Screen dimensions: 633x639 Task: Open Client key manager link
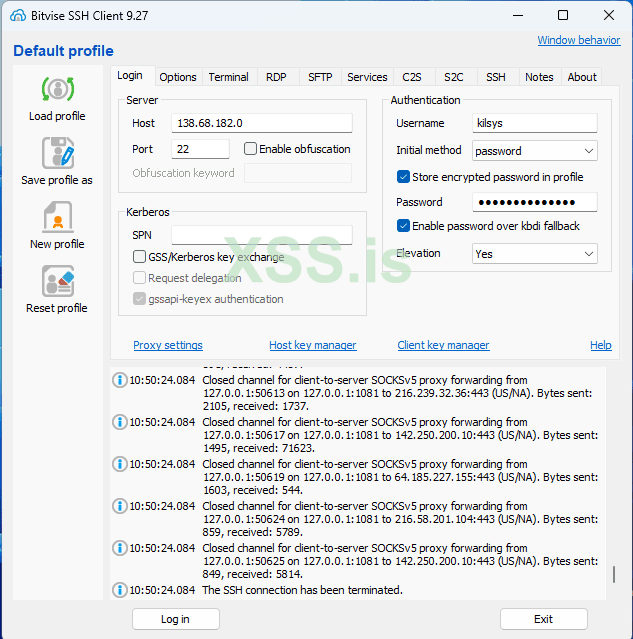443,345
